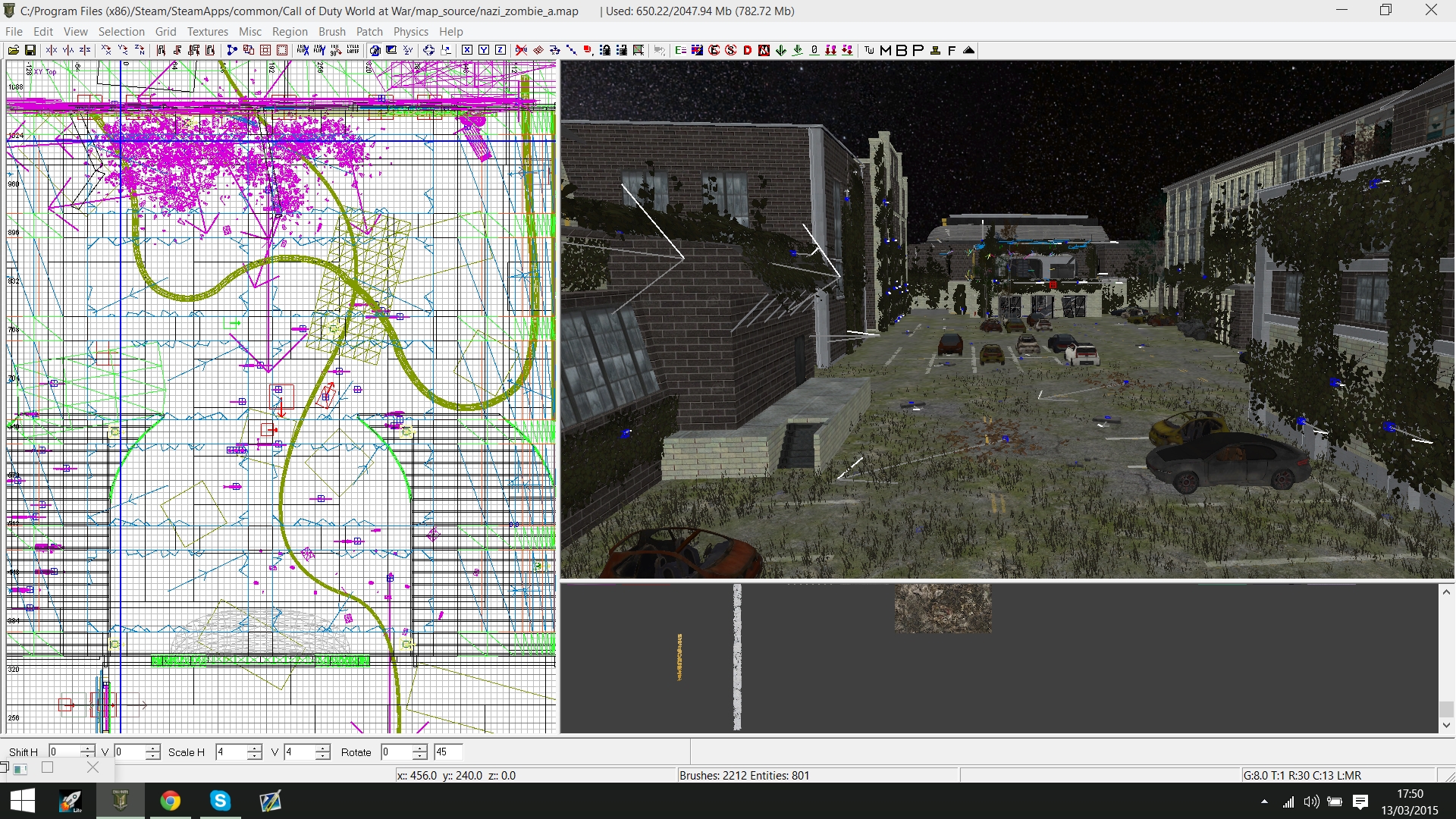Rotate selection around X axis

pos(106,50)
